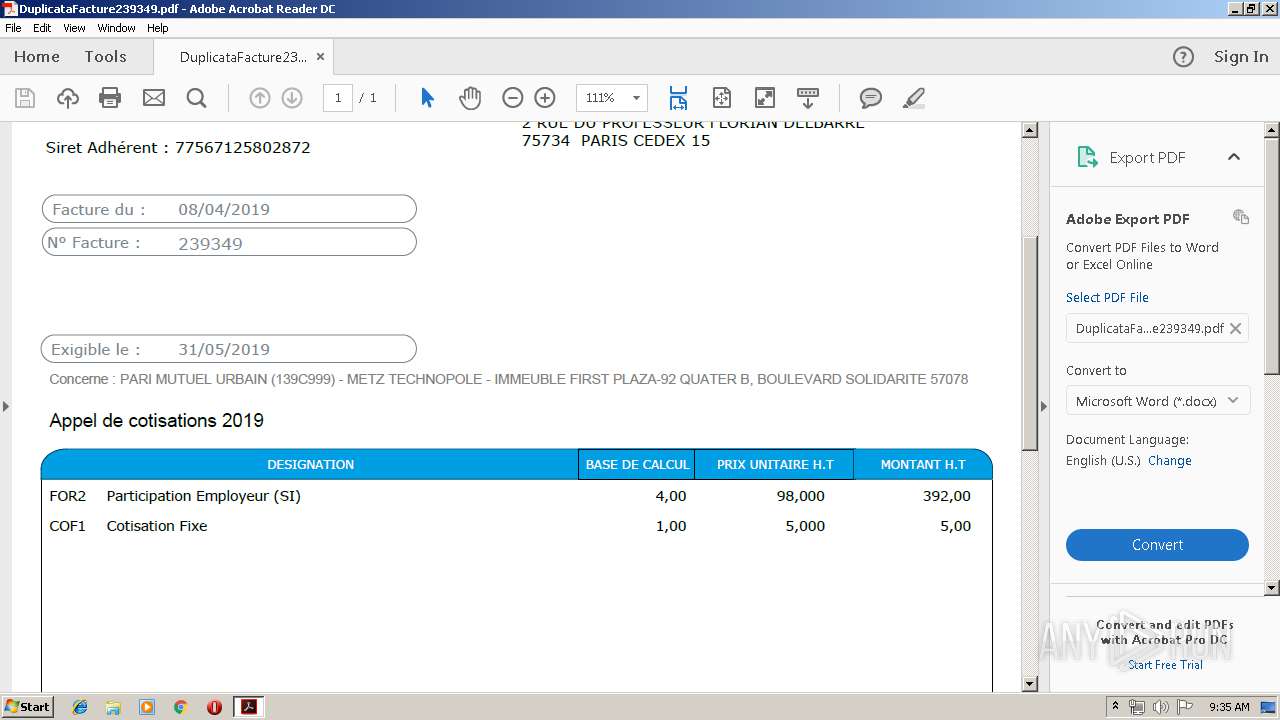Select the DuplicataFacture23... document tab

tap(243, 57)
